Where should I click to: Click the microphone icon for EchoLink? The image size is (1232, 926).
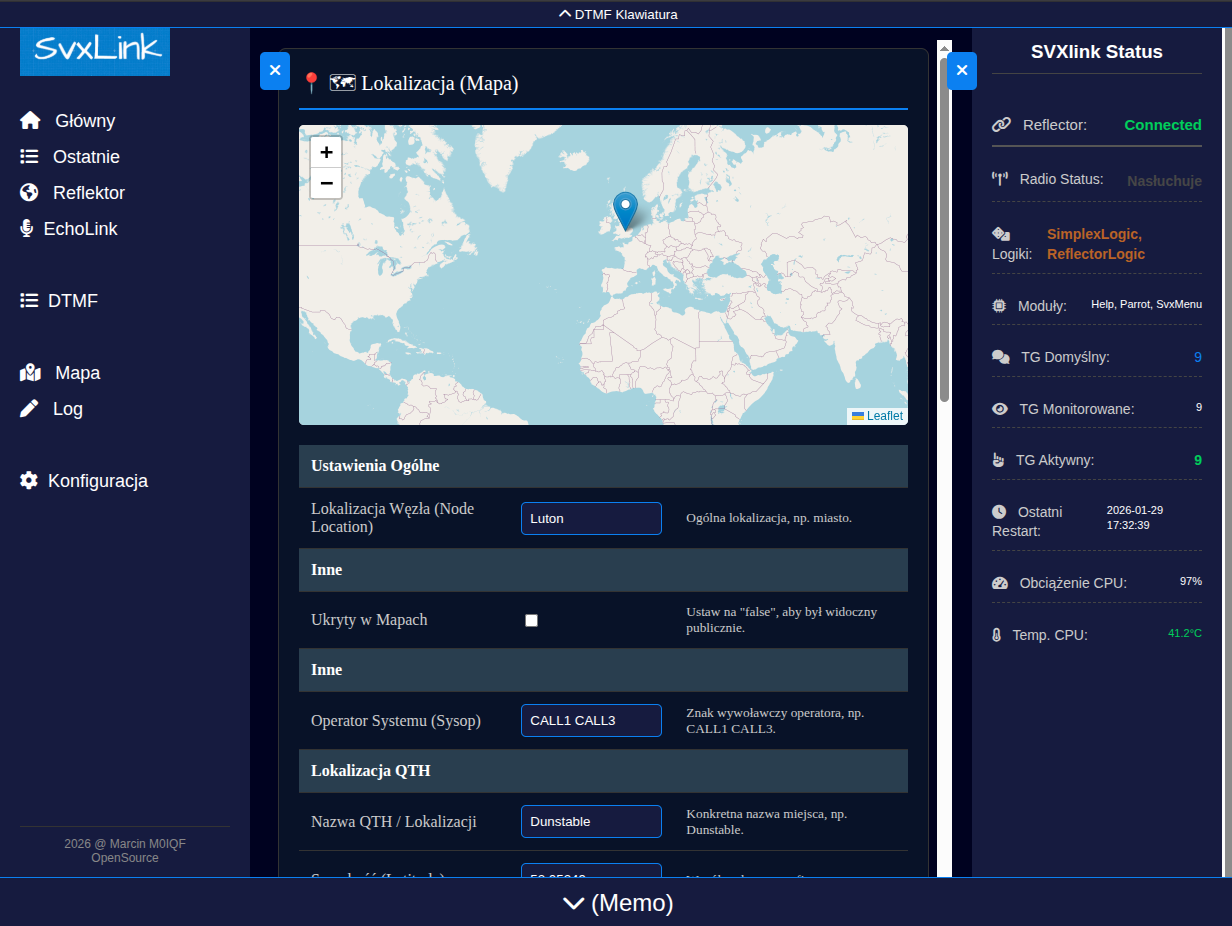tap(27, 229)
